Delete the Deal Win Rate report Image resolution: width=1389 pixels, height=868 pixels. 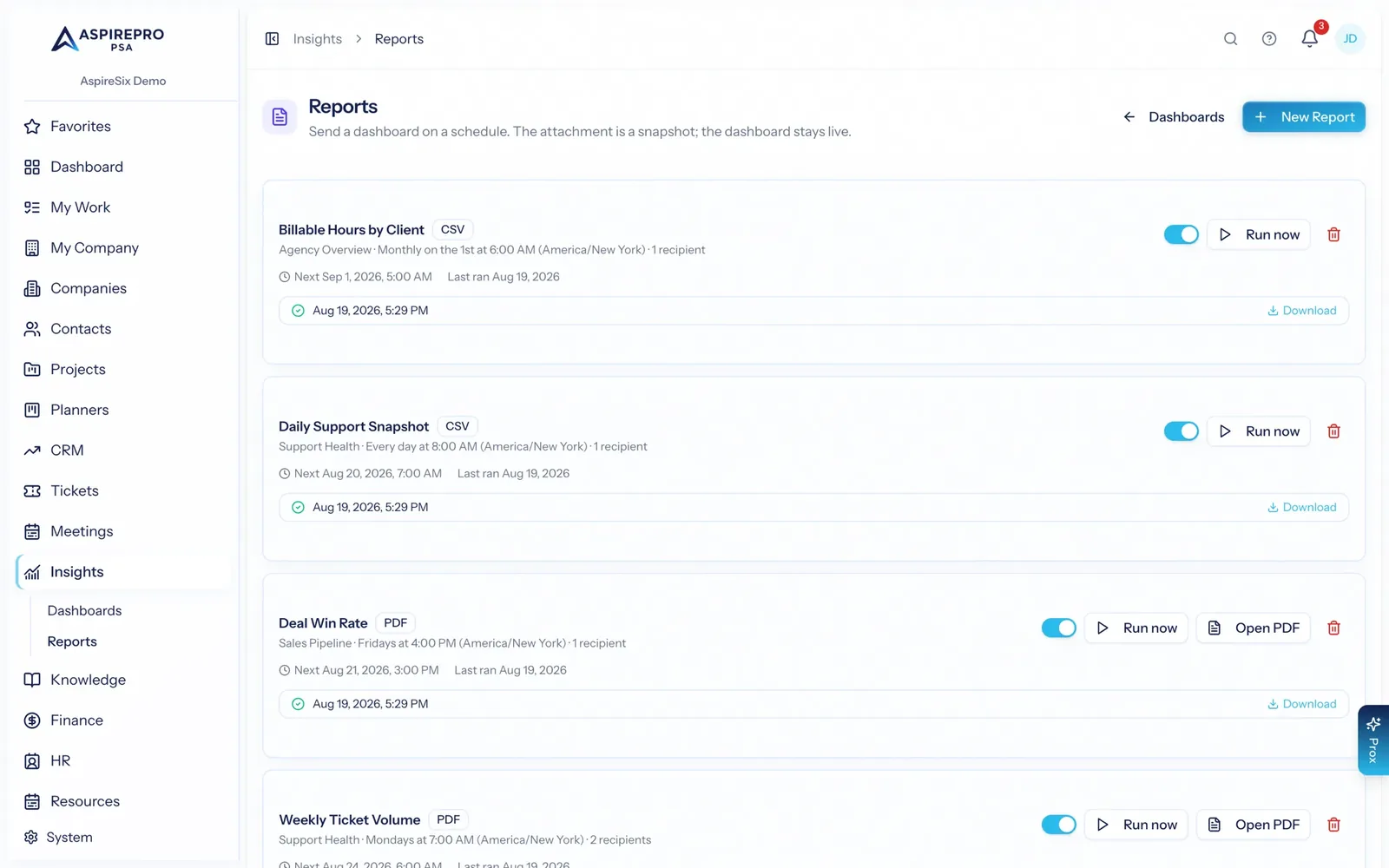coord(1334,628)
